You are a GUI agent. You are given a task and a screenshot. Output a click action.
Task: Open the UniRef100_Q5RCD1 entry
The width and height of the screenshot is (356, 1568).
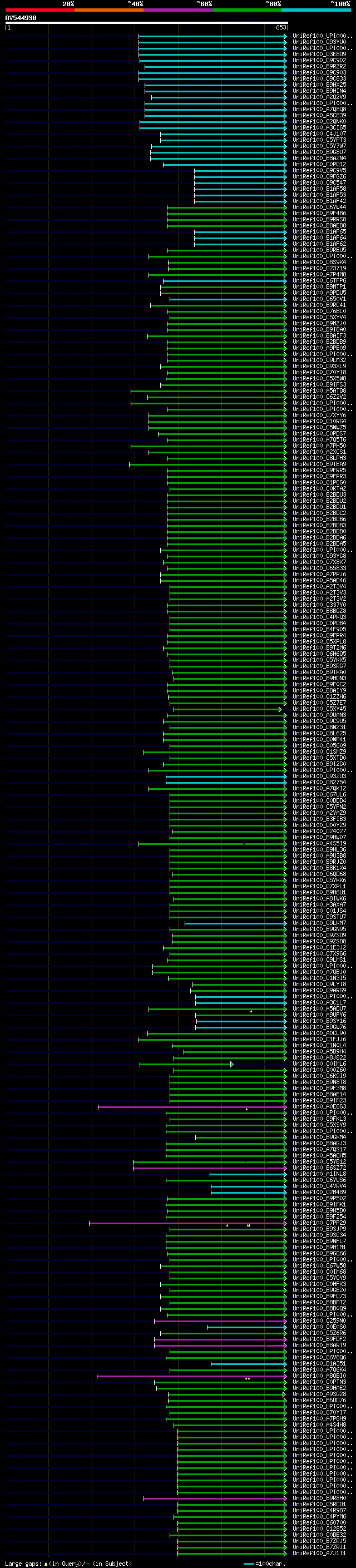[x=319, y=1504]
